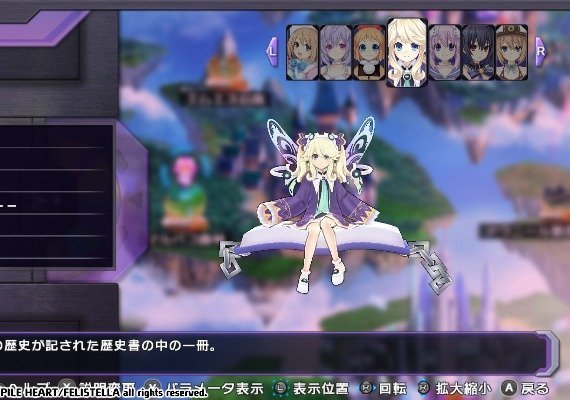Select portrait of lavender-haired girl with red eyes
The image size is (570, 400).
coord(335,52)
